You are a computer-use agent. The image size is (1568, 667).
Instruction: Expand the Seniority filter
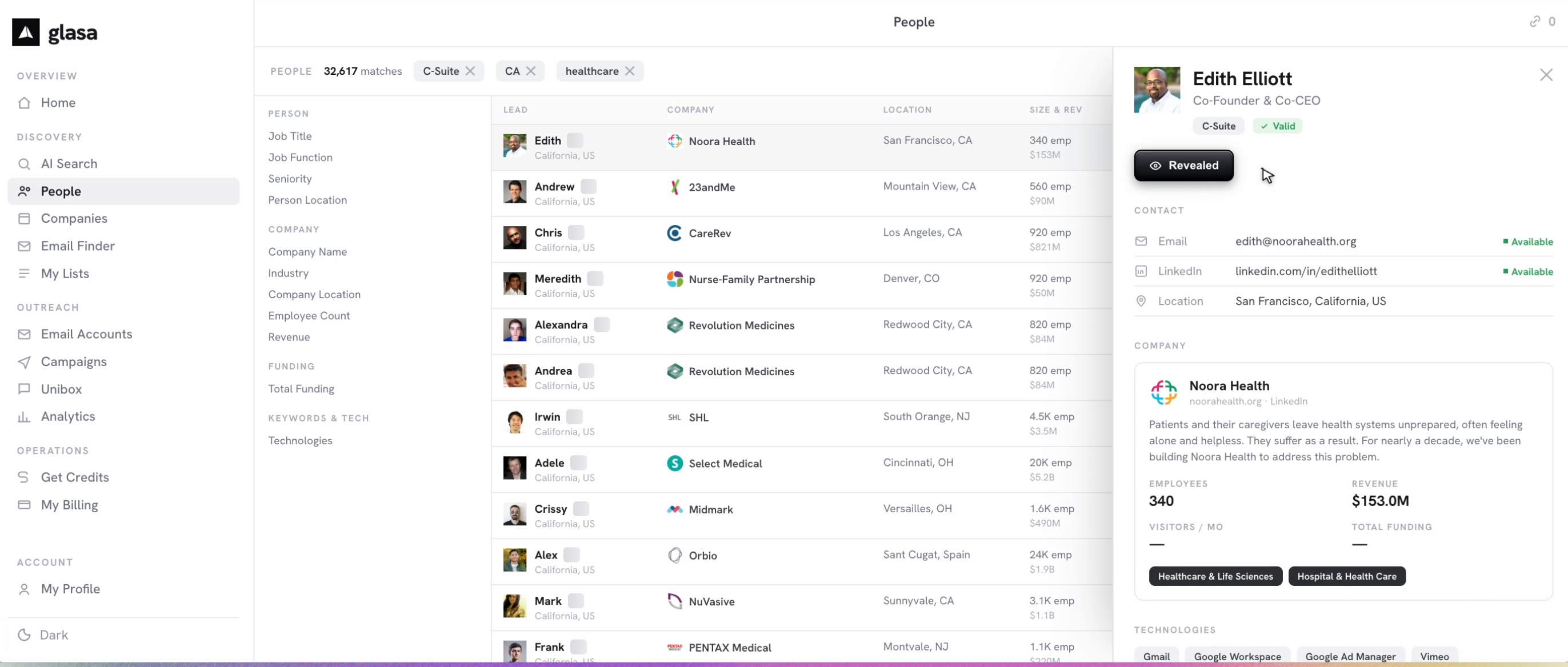click(x=290, y=179)
